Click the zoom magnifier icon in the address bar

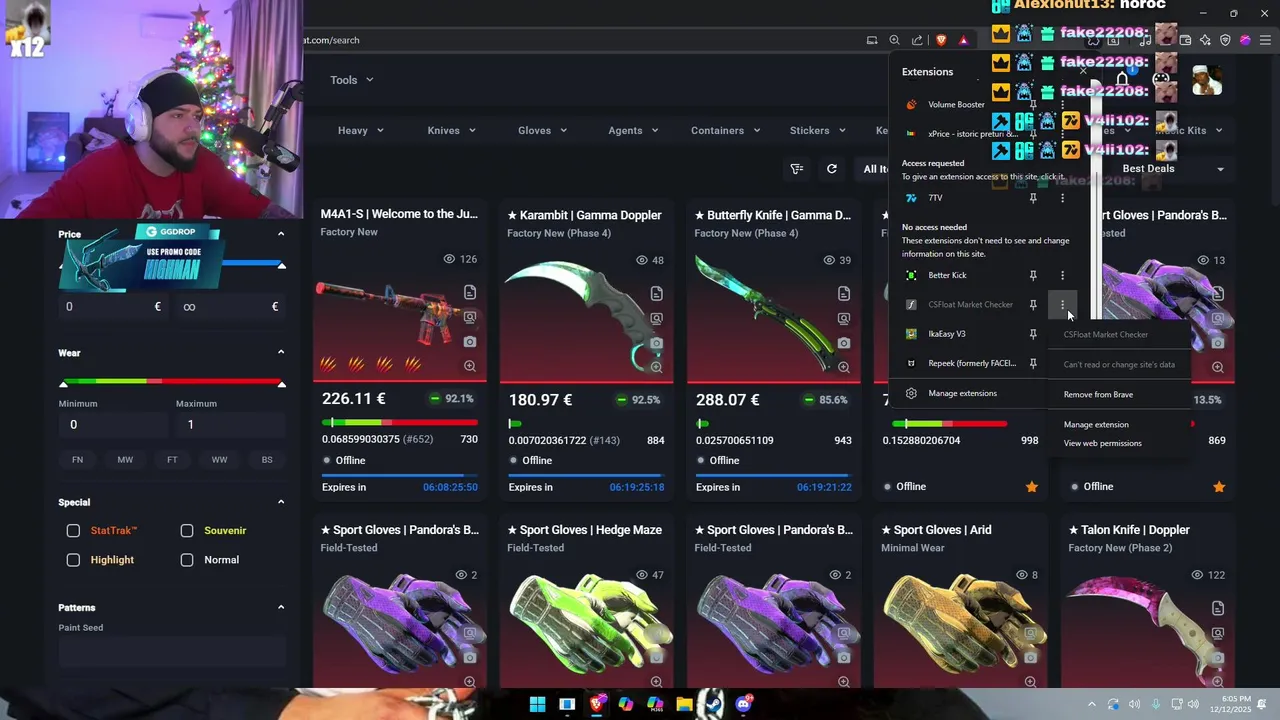894,40
